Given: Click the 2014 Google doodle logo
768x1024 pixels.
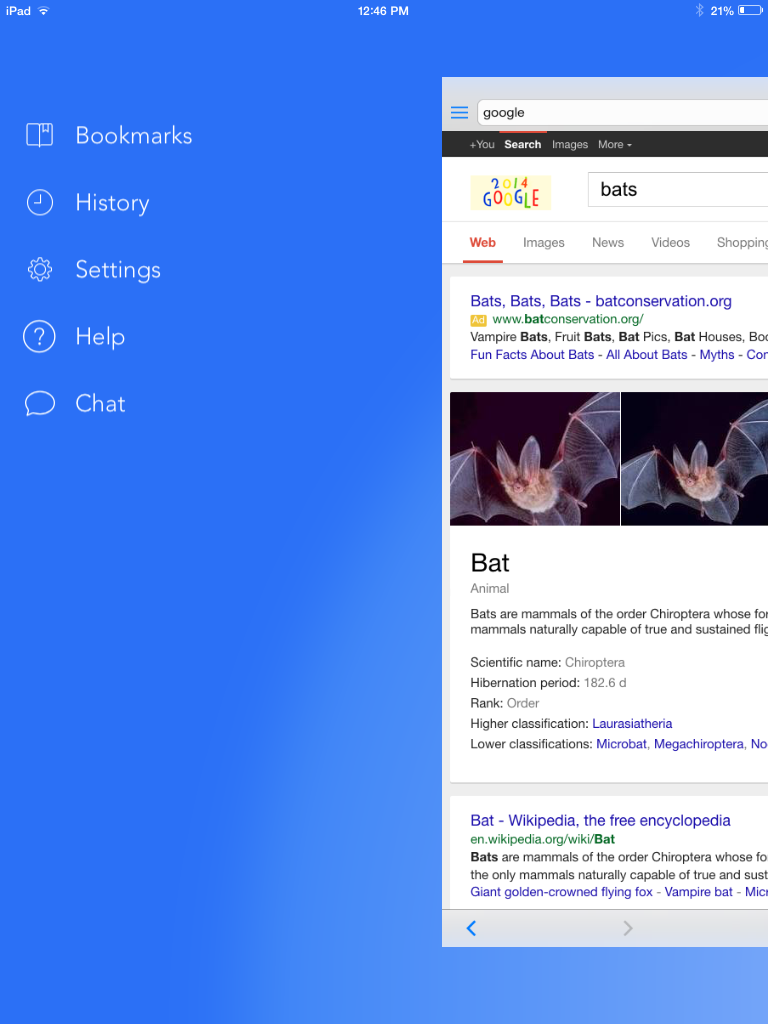Looking at the screenshot, I should [x=511, y=191].
